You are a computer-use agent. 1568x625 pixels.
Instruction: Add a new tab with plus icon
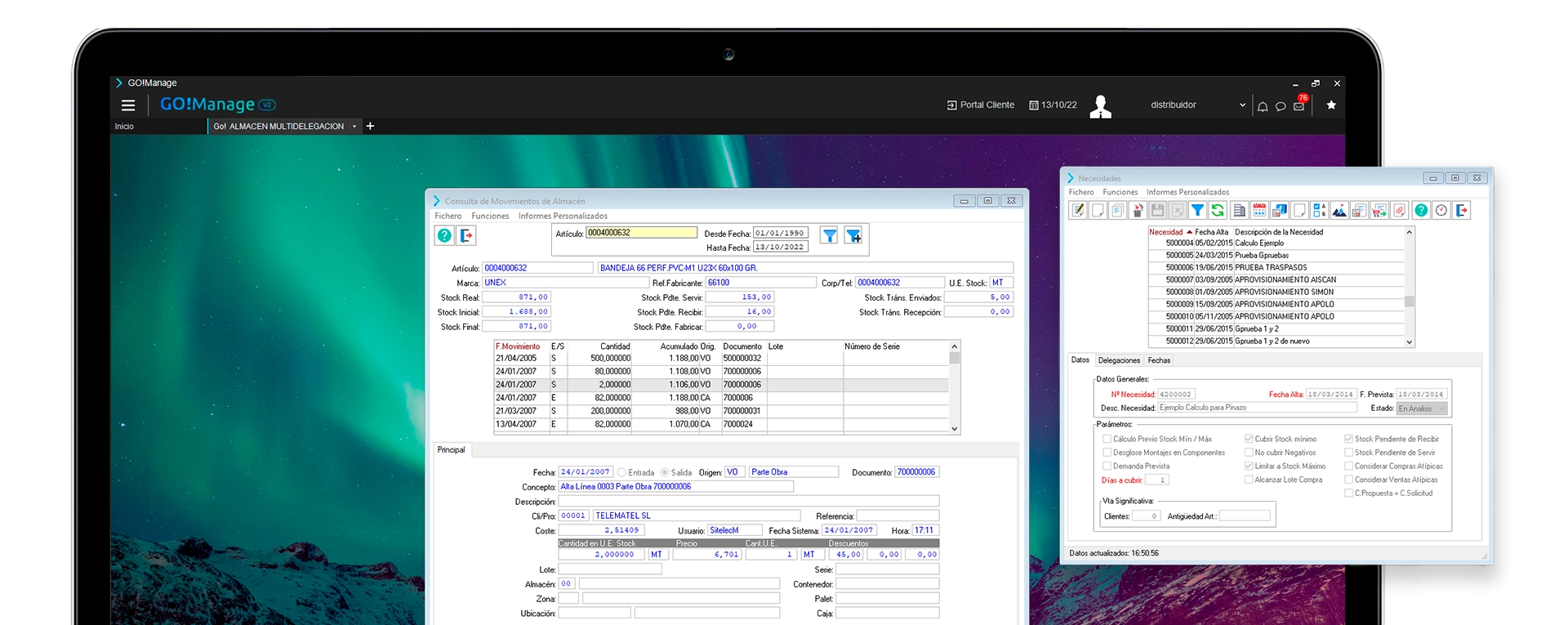pyautogui.click(x=370, y=126)
